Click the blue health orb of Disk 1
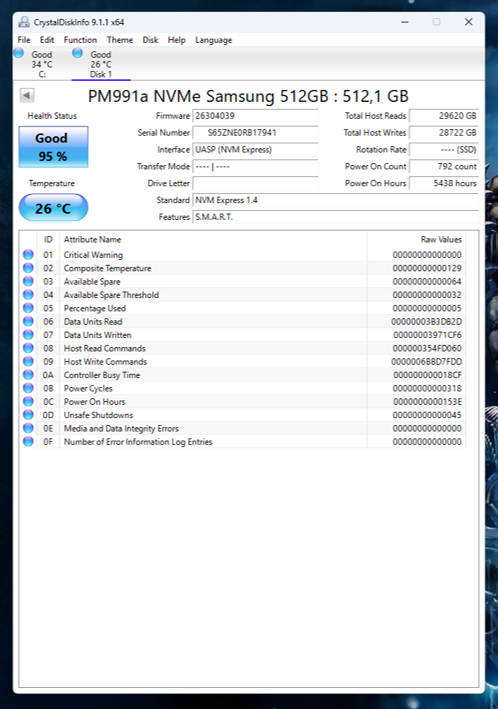 pos(77,53)
